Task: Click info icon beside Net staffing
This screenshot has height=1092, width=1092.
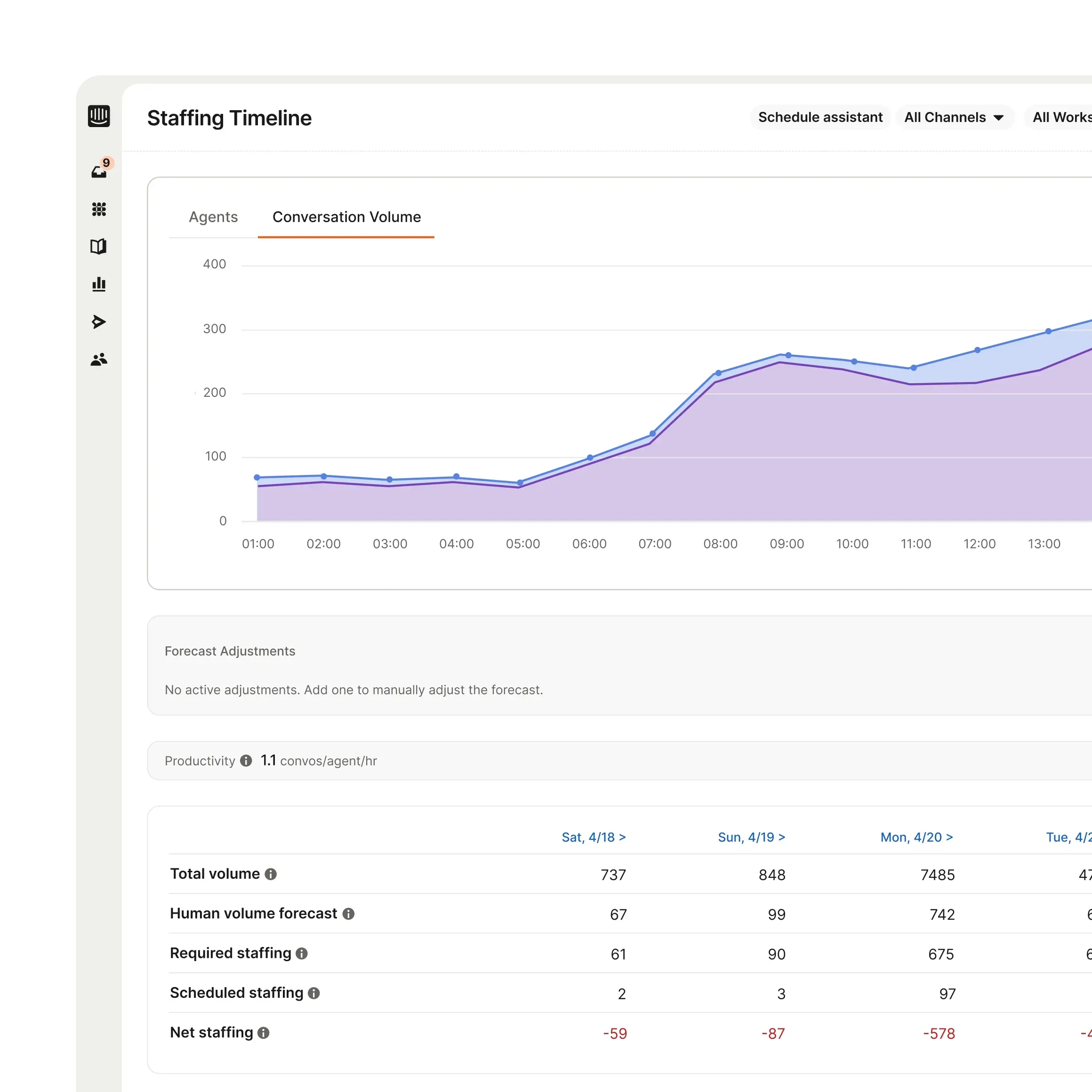Action: coord(264,1033)
